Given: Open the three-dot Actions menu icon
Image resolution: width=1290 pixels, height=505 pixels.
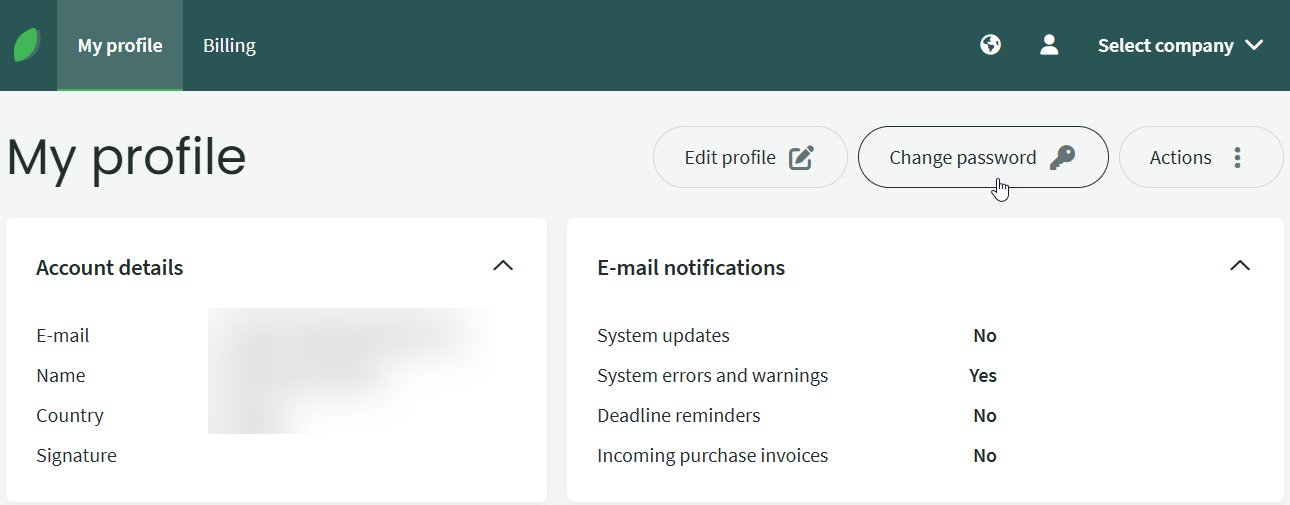Looking at the screenshot, I should click(1238, 158).
